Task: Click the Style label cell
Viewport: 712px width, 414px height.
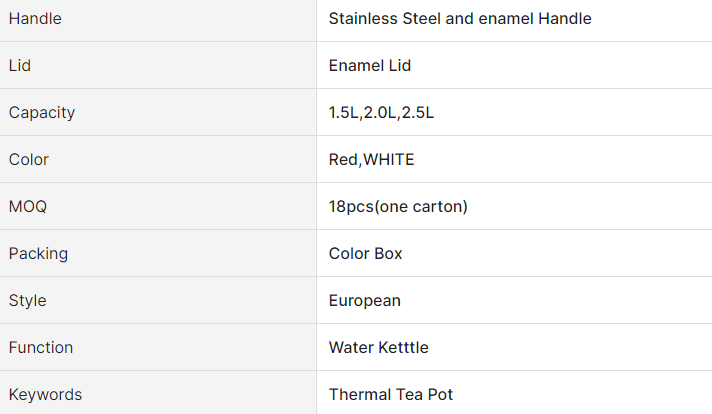Action: pyautogui.click(x=28, y=301)
